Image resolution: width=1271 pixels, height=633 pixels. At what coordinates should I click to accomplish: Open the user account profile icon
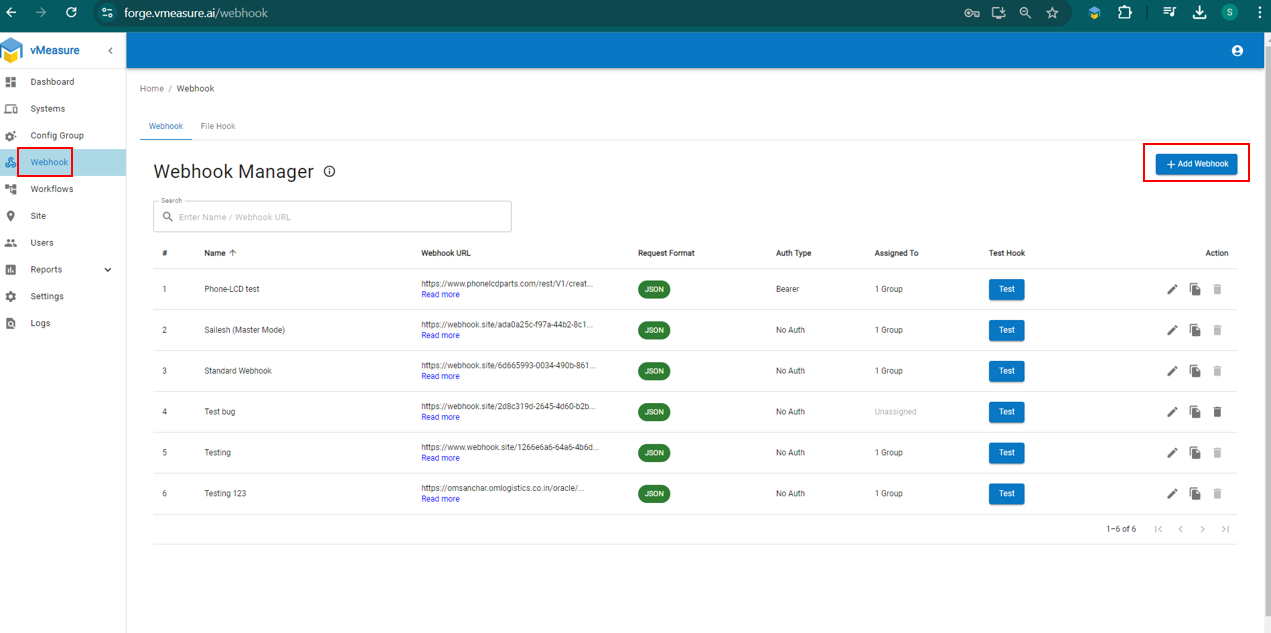1237,50
